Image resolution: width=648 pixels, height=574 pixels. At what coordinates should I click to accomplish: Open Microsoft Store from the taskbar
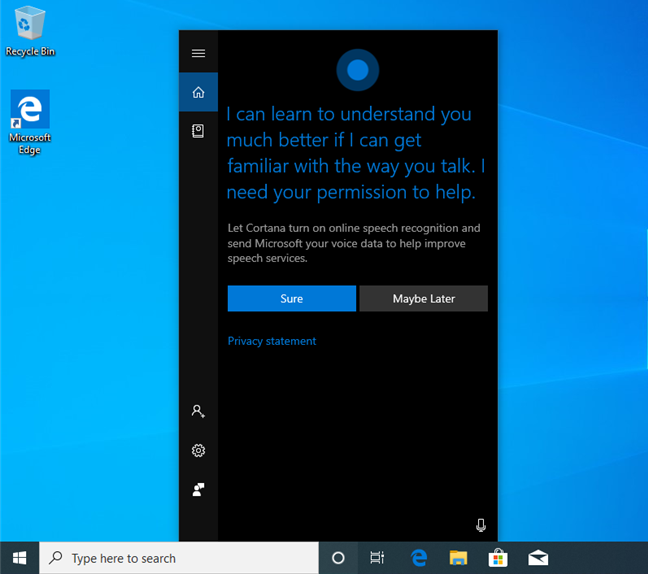coord(498,558)
